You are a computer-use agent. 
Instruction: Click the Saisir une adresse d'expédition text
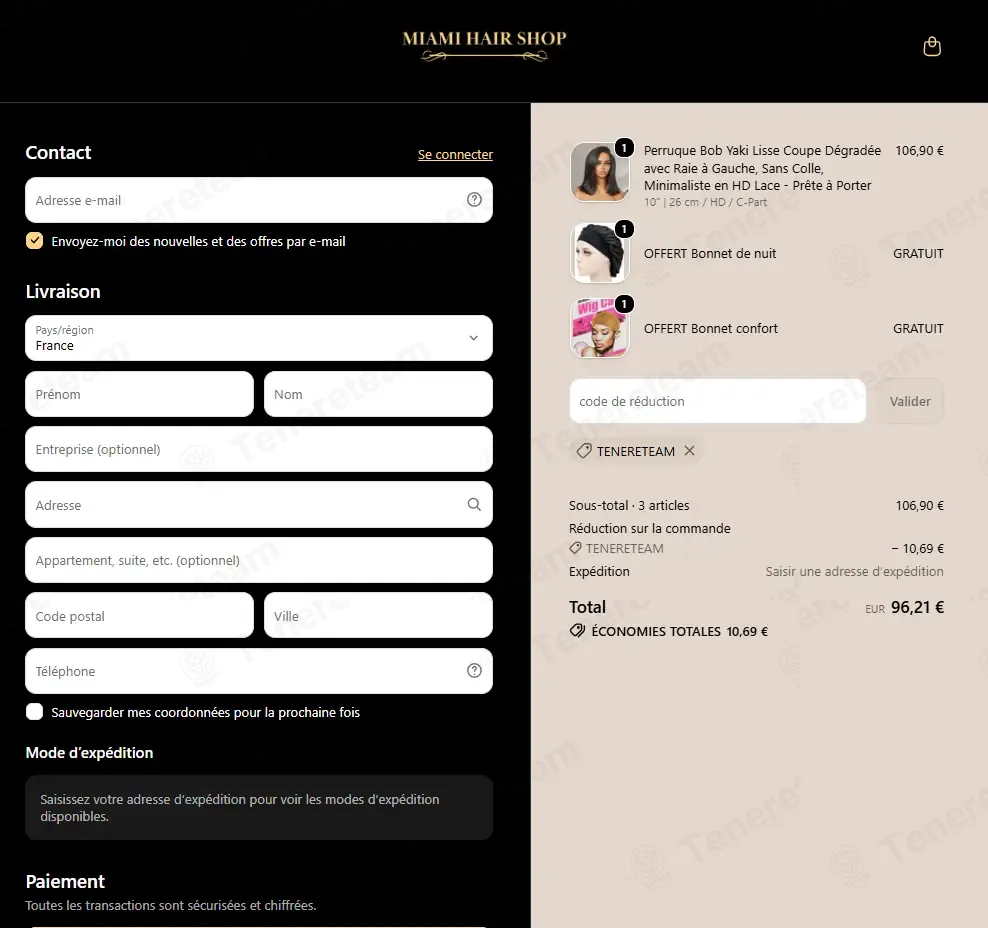[854, 571]
